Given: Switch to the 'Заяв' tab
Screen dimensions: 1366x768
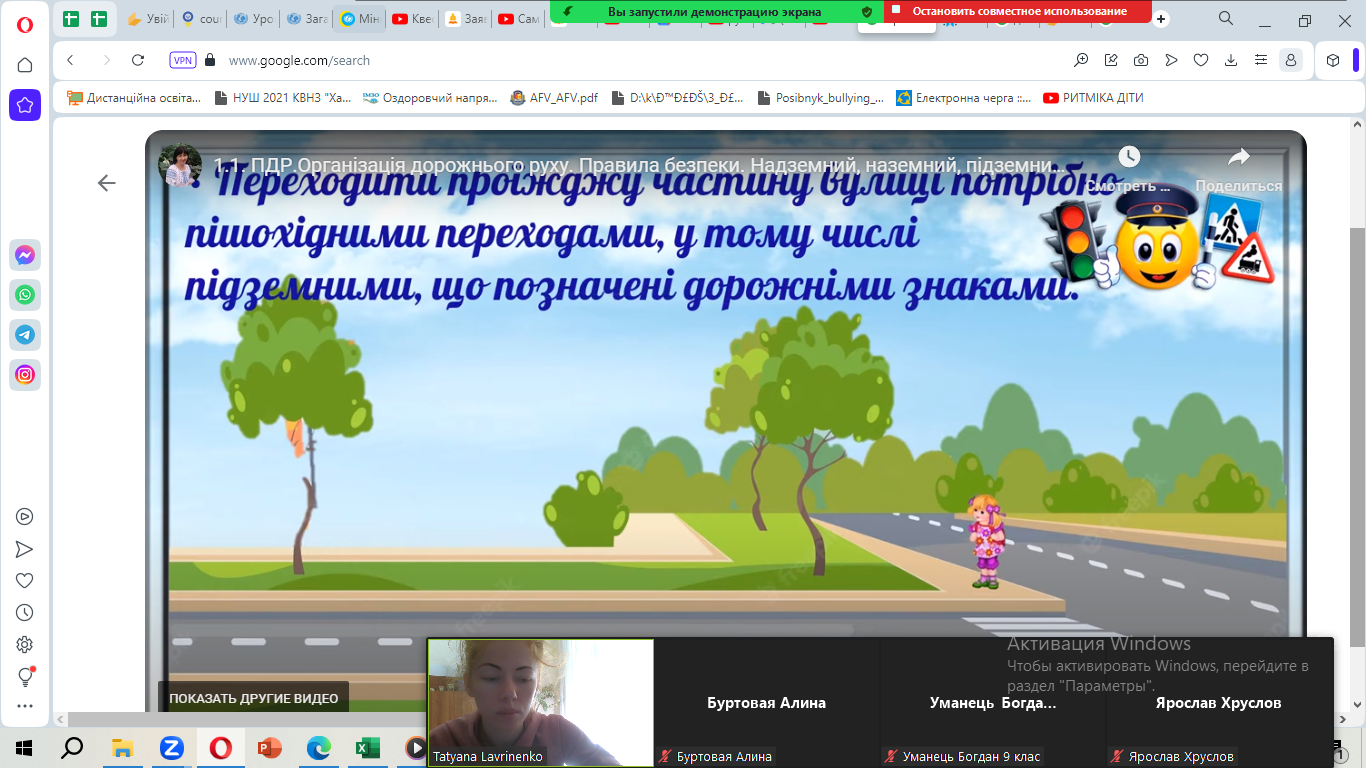Looking at the screenshot, I should click(465, 19).
